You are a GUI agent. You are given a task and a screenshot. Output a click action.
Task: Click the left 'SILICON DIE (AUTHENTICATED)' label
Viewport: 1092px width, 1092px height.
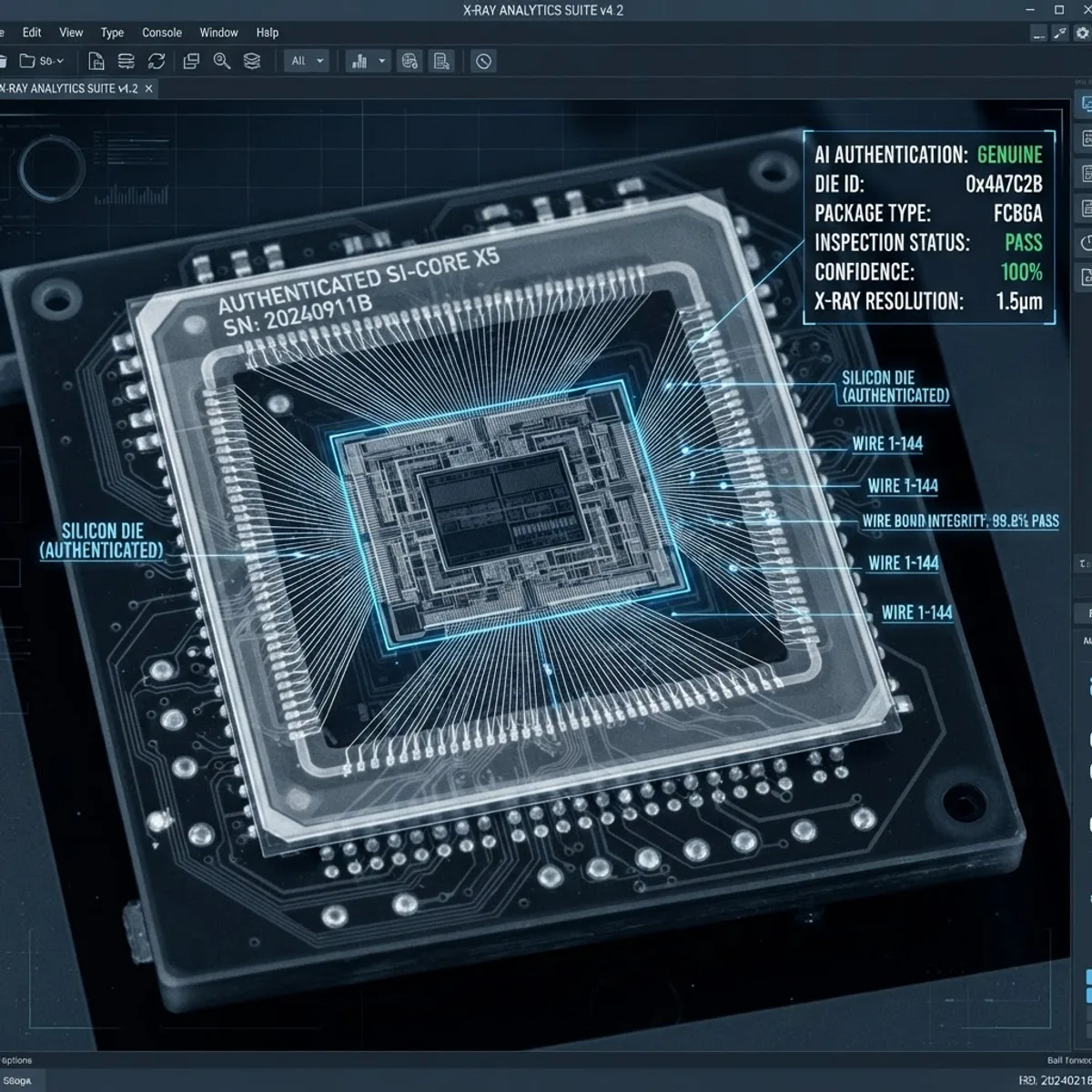[x=102, y=541]
